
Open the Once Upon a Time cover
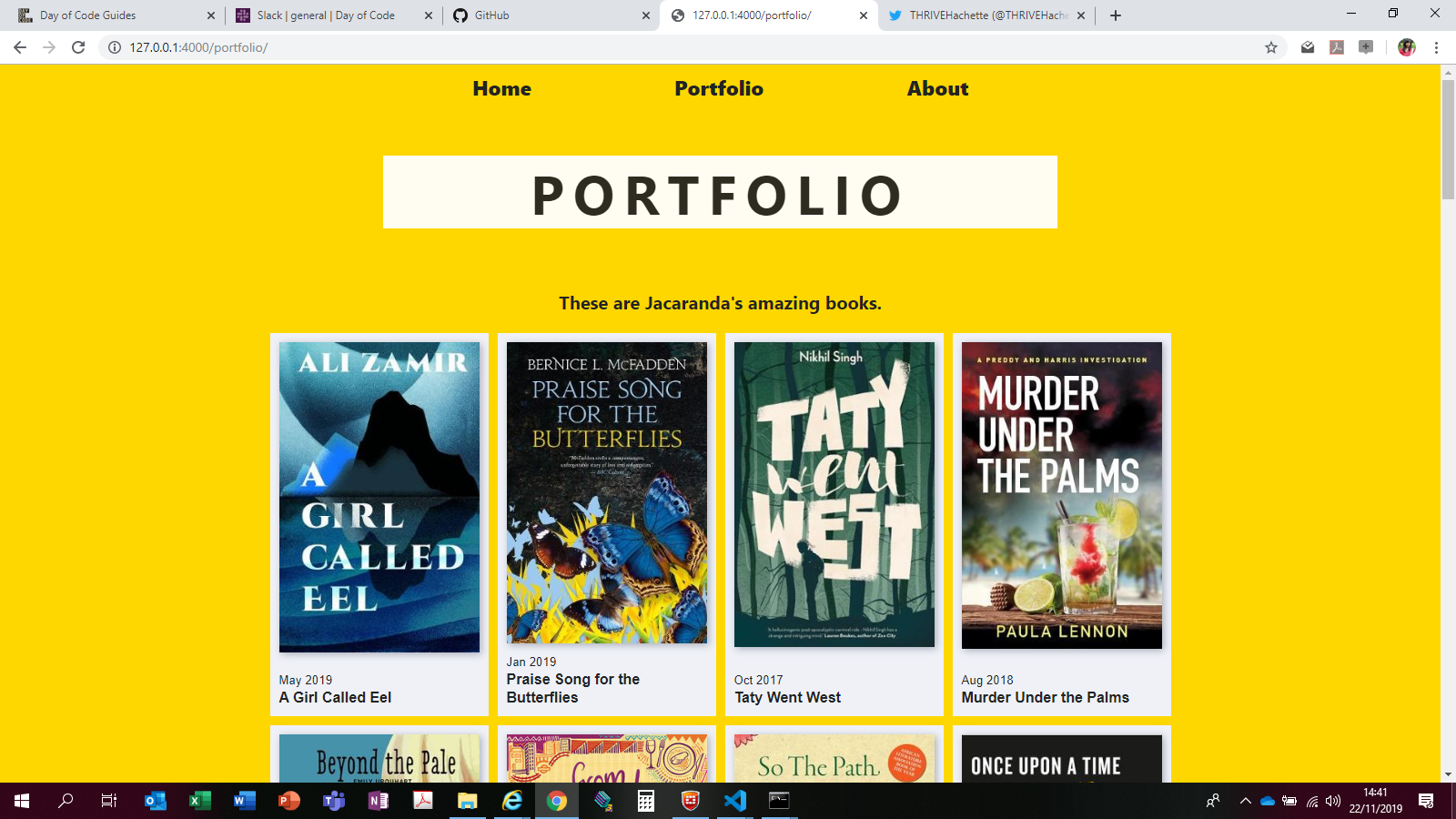tap(1062, 758)
